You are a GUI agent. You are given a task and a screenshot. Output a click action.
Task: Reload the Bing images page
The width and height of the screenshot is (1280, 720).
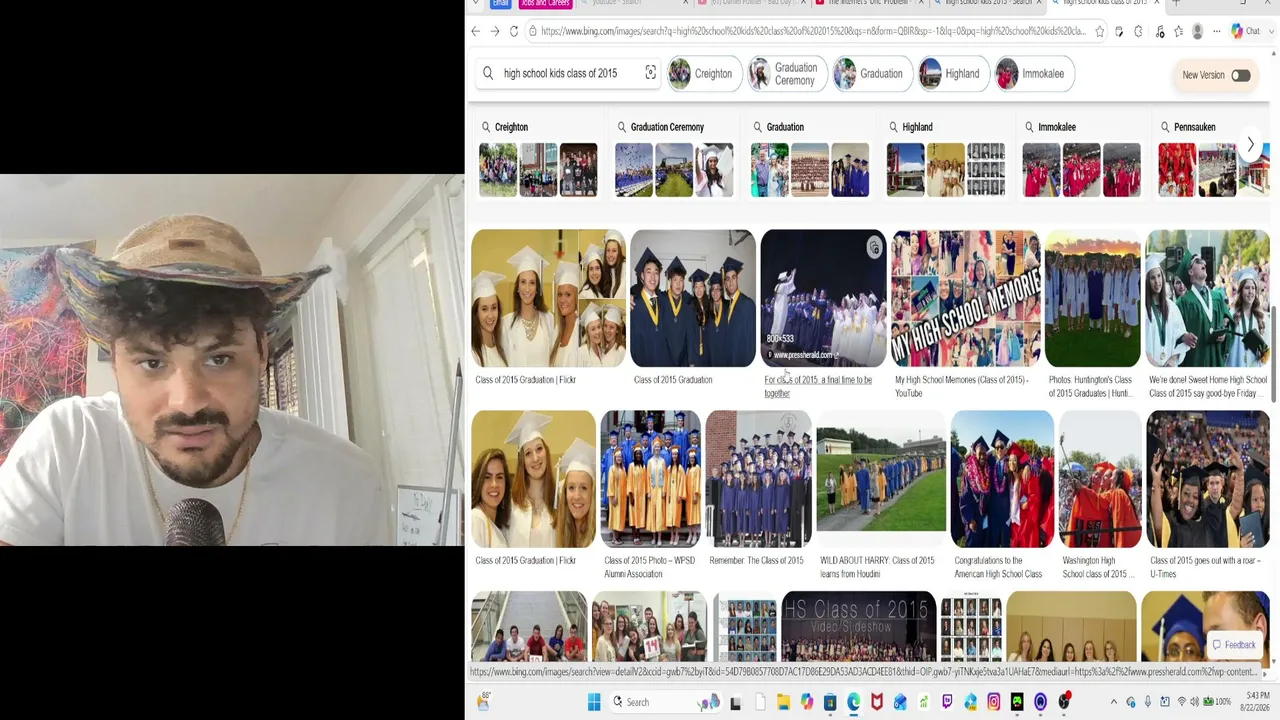pyautogui.click(x=514, y=31)
